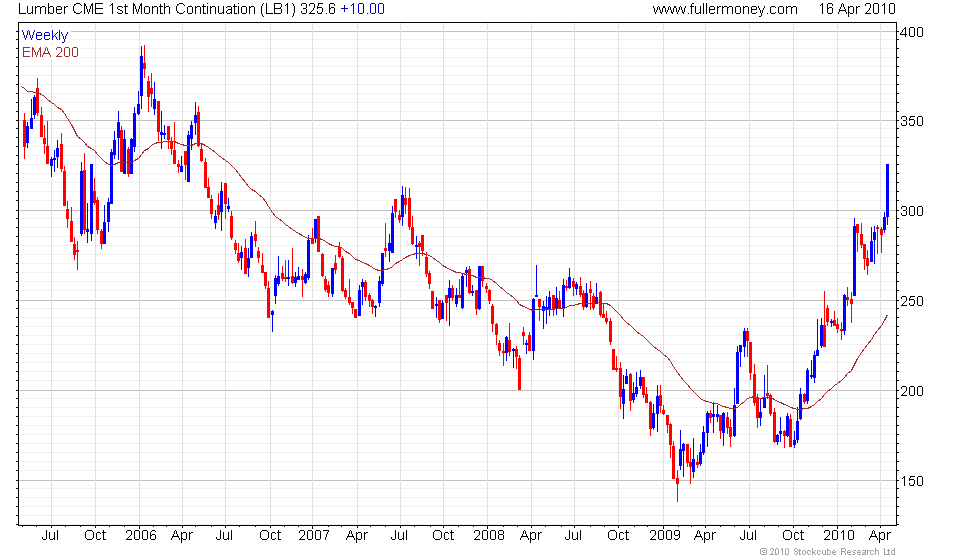The height and width of the screenshot is (560, 980).
Task: Click the 400 price axis label
Action: (x=912, y=32)
